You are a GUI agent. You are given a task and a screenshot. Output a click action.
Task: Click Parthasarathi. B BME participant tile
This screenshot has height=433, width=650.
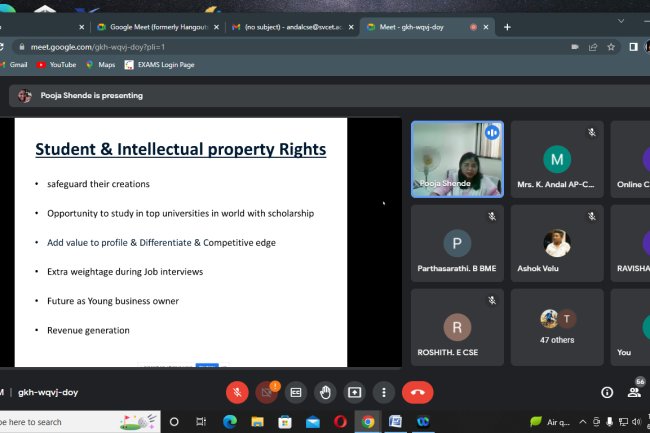(457, 243)
